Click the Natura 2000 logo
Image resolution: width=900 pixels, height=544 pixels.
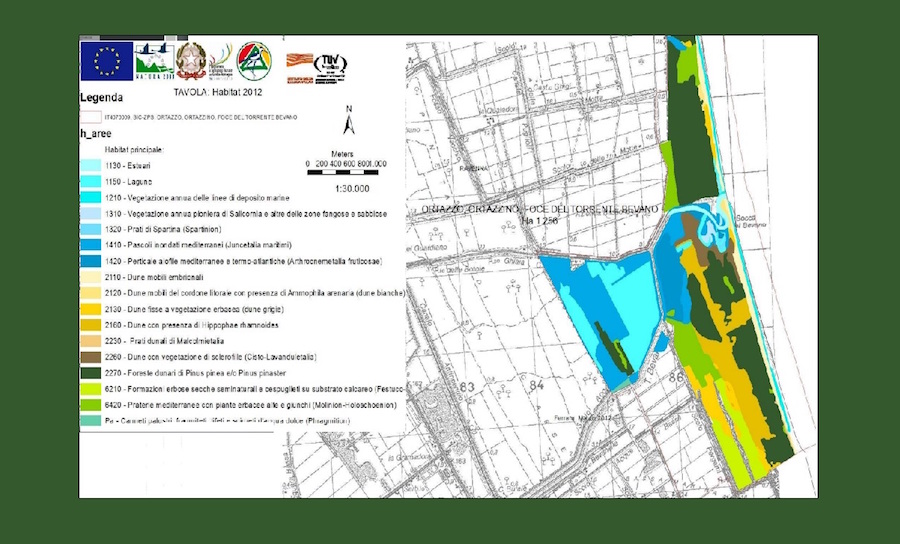coord(154,62)
